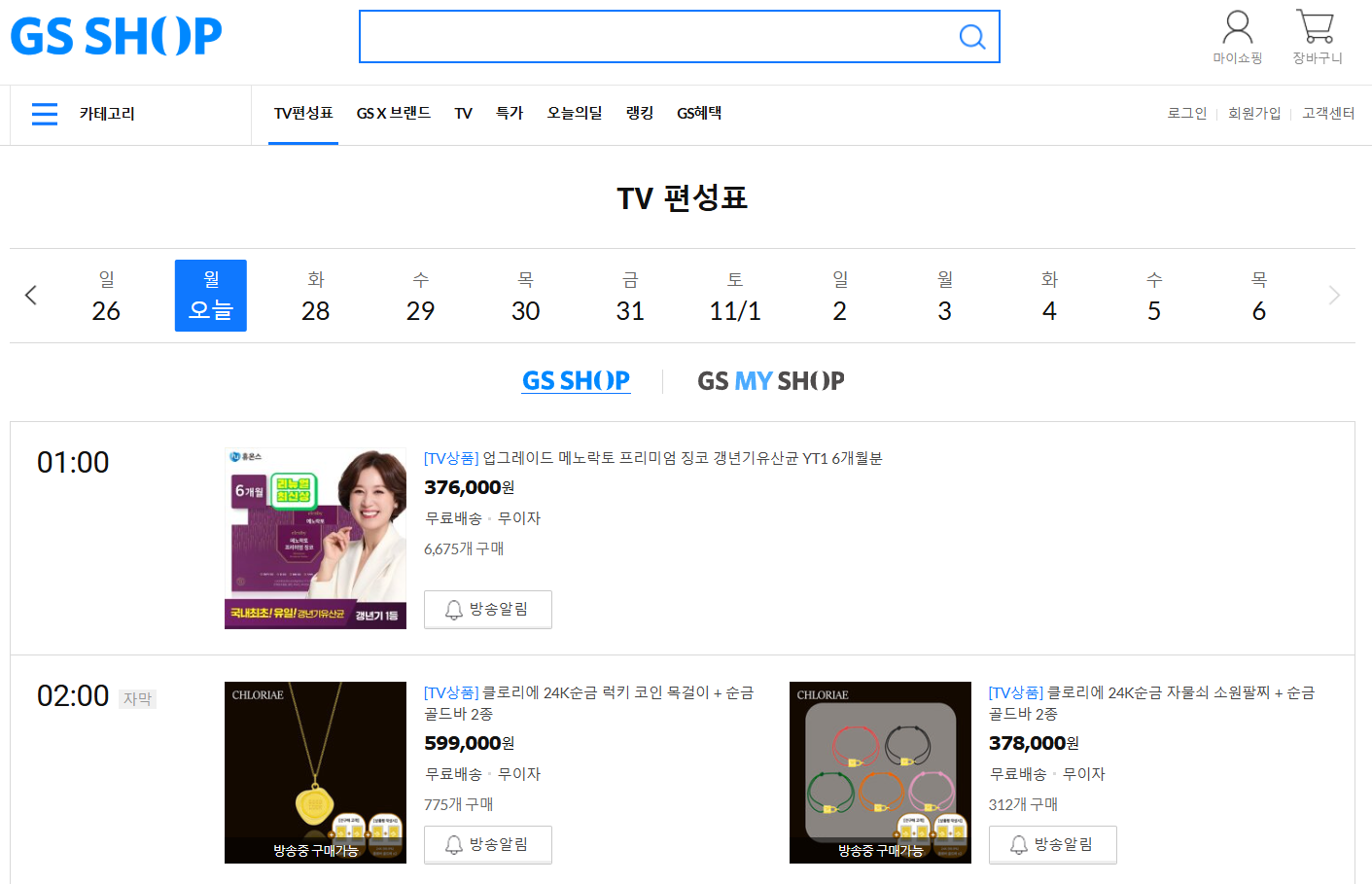1372x884 pixels.
Task: Show next dates with right arrow
Action: [1334, 296]
